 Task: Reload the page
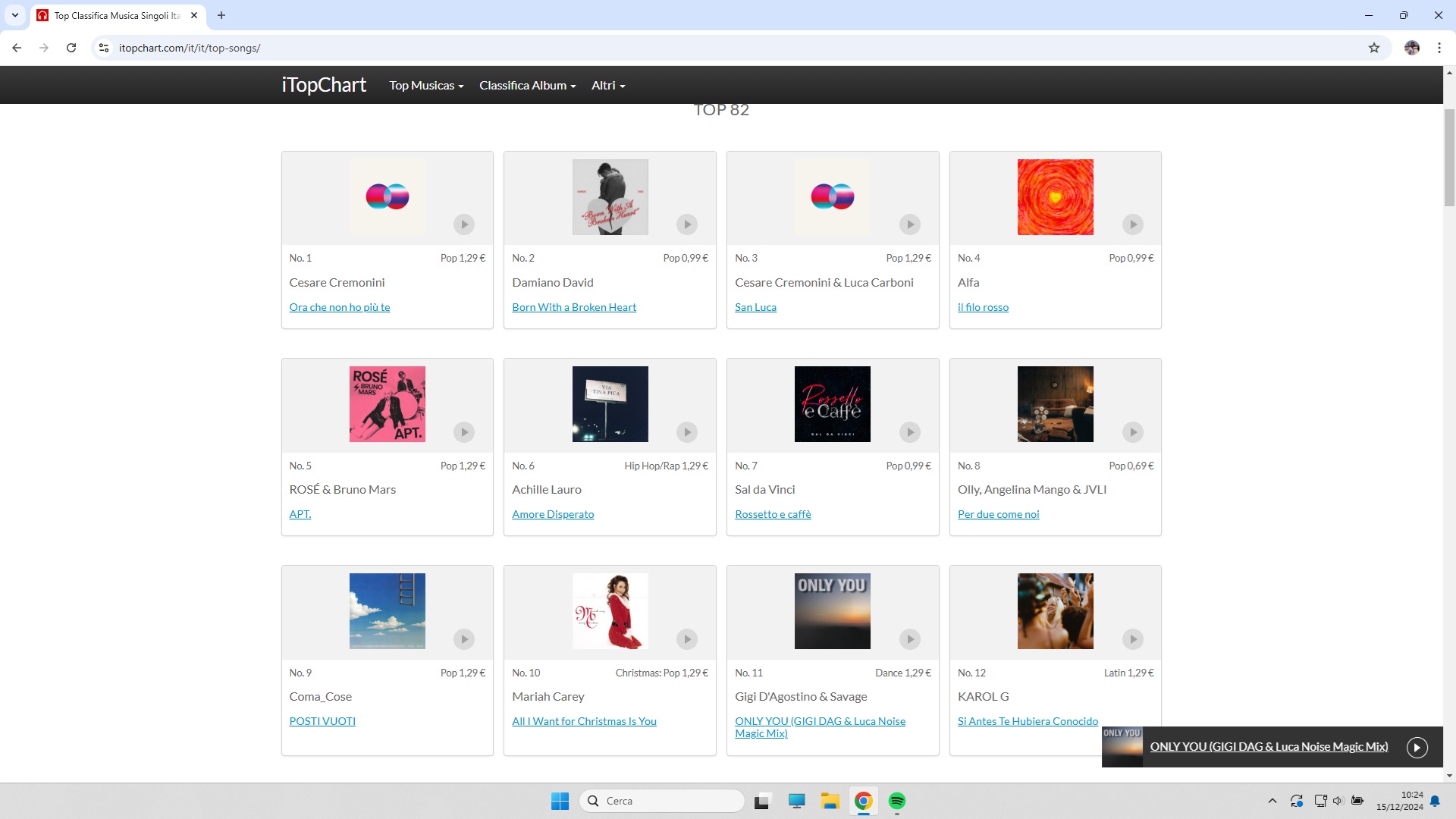tap(71, 48)
